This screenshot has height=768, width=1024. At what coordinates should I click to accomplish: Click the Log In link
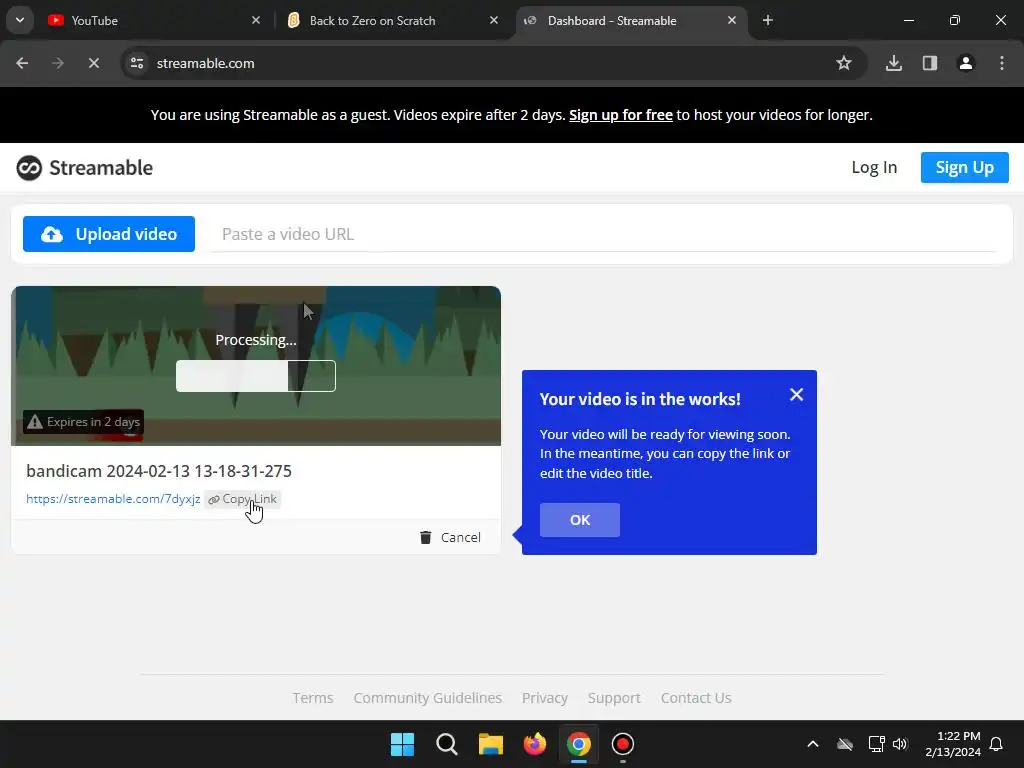tap(874, 167)
